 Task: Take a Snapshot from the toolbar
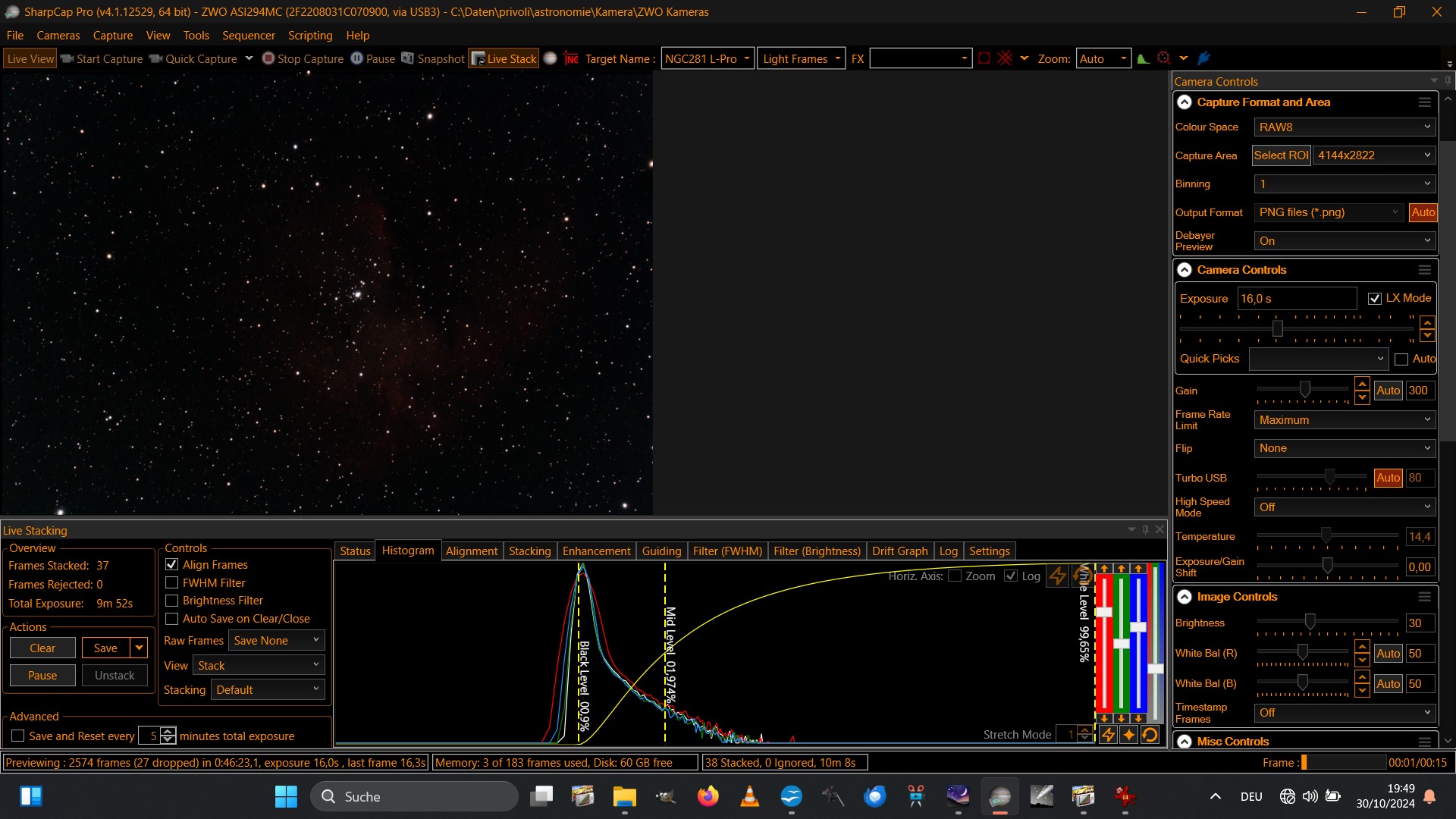tap(433, 58)
